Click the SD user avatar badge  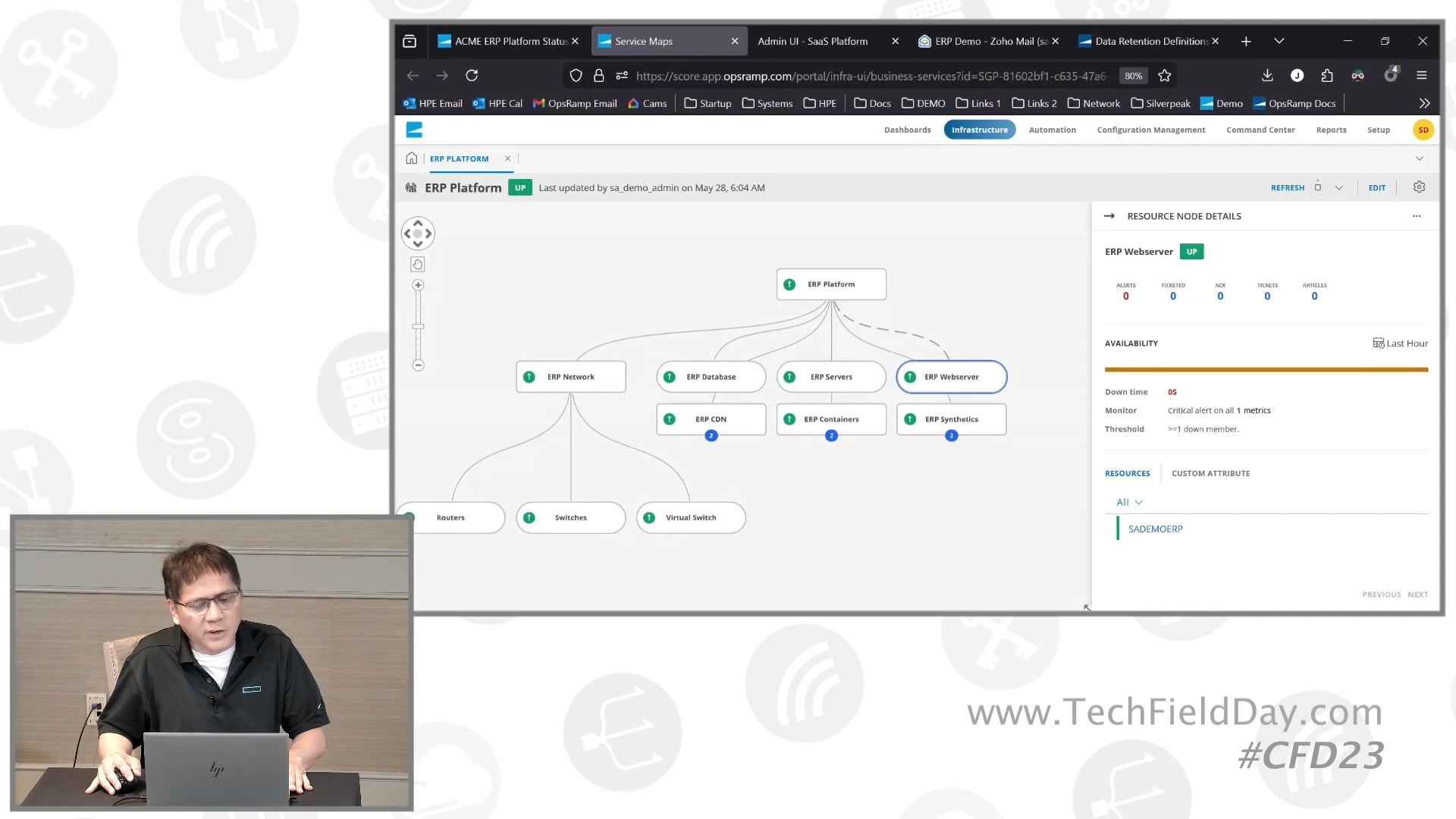pyautogui.click(x=1423, y=130)
